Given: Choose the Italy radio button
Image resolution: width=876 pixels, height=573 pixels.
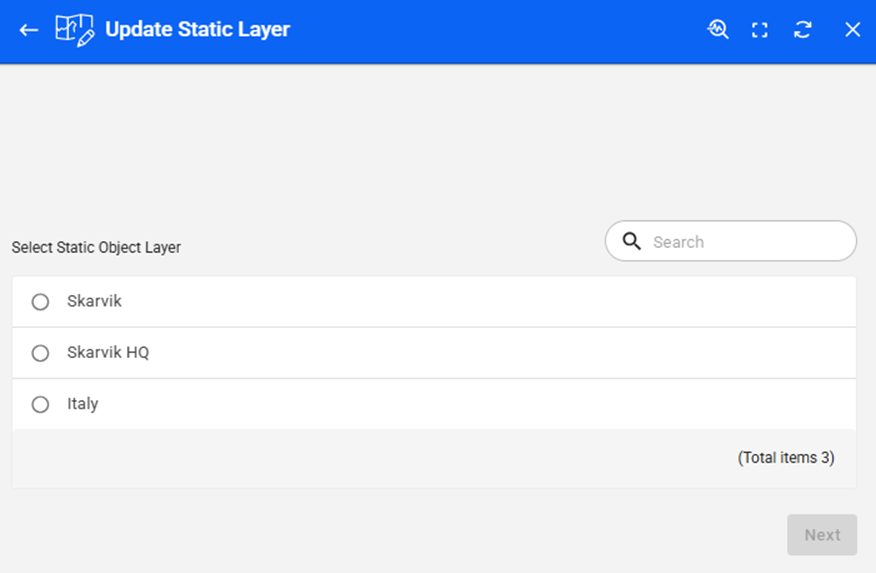Looking at the screenshot, I should click(x=40, y=405).
